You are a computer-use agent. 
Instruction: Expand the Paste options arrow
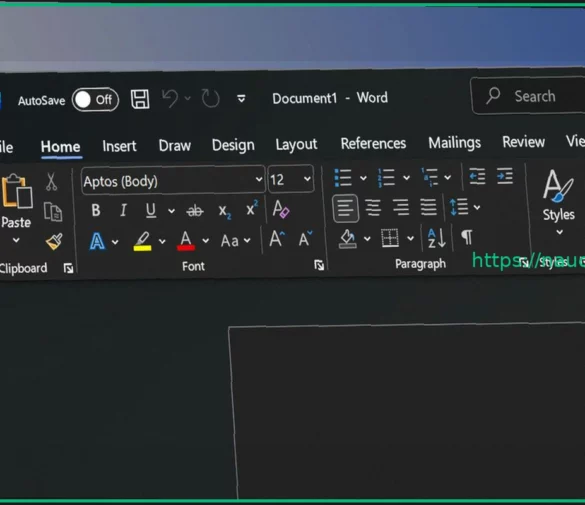coord(16,240)
